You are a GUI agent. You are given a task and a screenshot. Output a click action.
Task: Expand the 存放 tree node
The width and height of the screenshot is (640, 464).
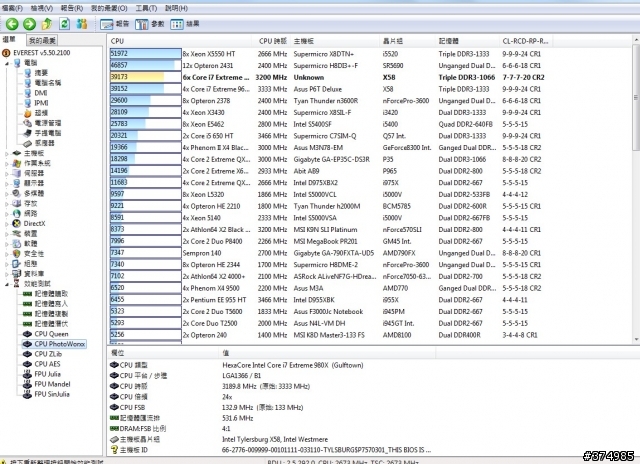point(7,204)
